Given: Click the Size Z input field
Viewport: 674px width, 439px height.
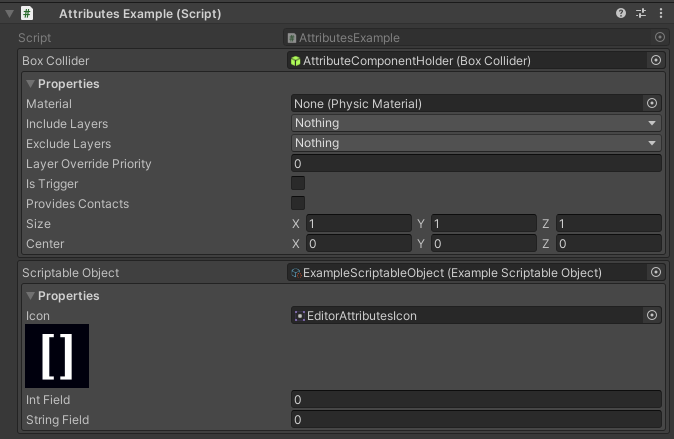Looking at the screenshot, I should point(609,224).
